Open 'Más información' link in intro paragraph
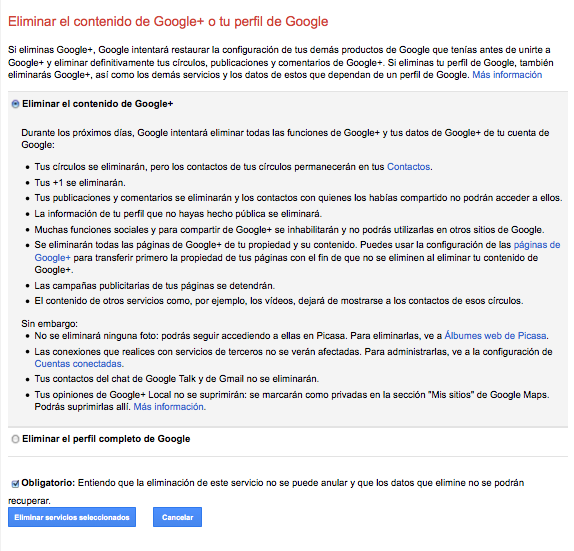This screenshot has height=551, width=574. 507,75
